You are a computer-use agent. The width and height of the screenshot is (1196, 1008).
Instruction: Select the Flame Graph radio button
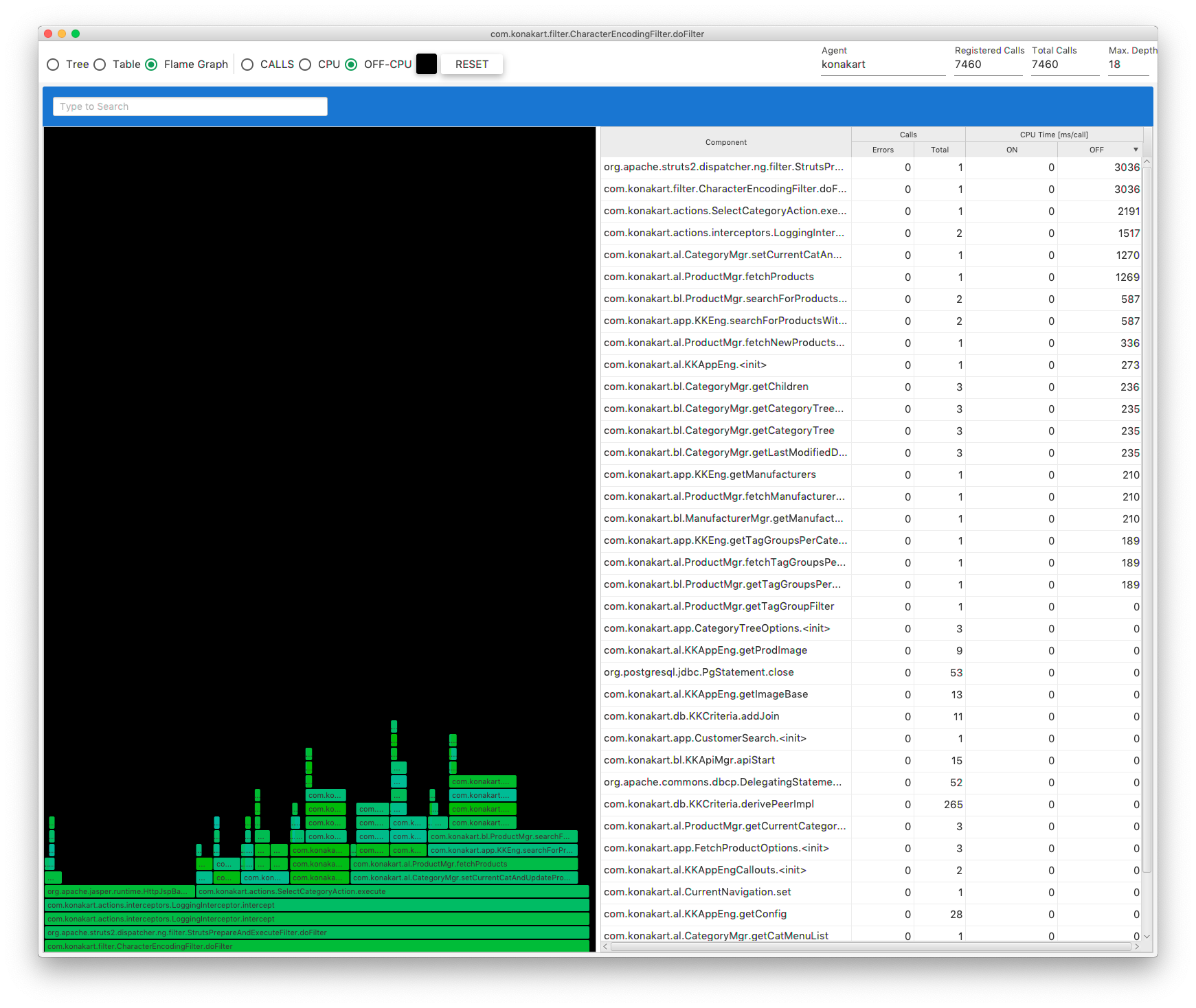pyautogui.click(x=151, y=65)
